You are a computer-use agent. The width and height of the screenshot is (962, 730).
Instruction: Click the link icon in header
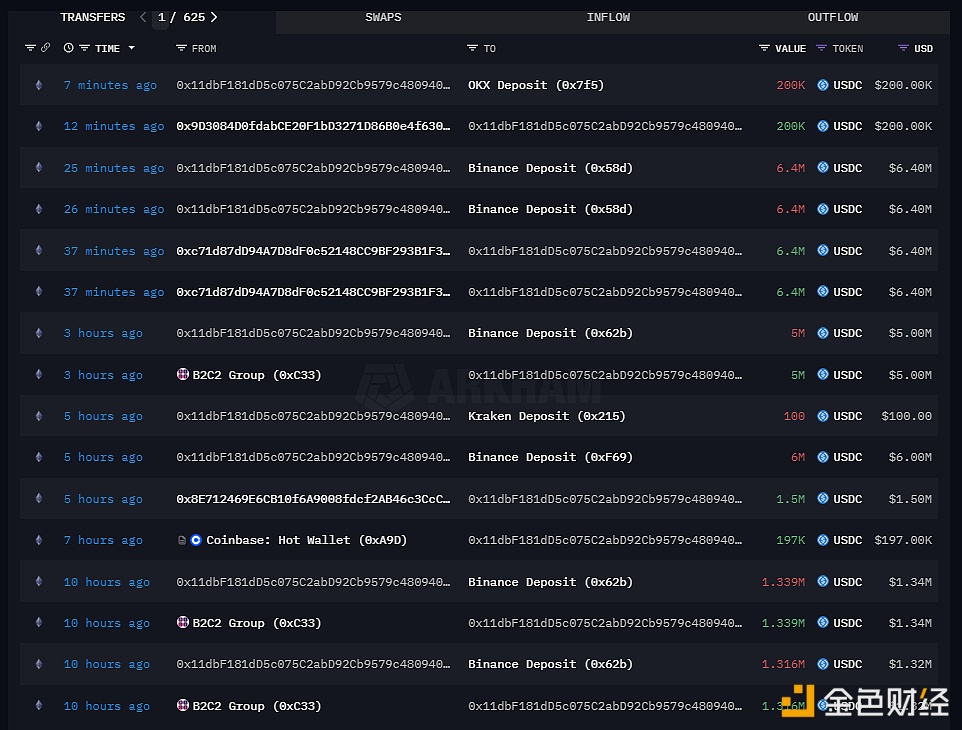click(x=45, y=47)
